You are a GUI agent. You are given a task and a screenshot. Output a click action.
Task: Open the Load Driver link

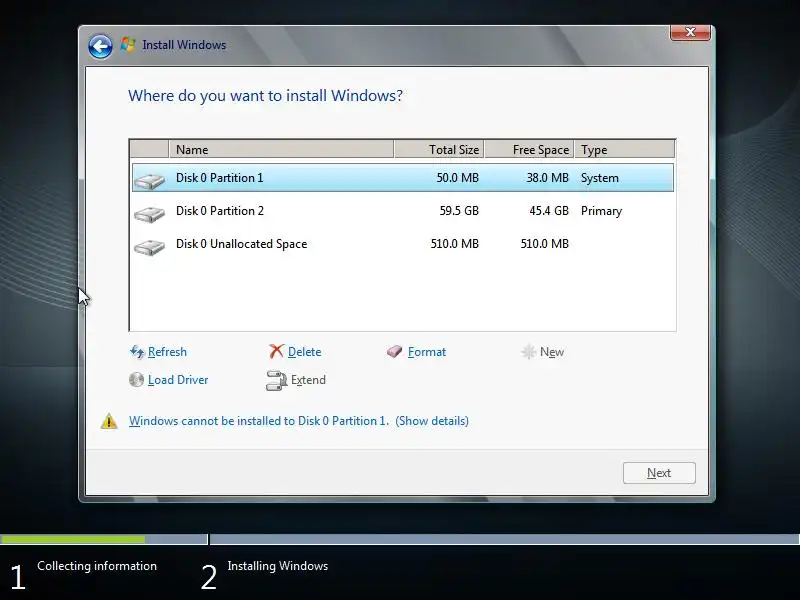(x=178, y=380)
